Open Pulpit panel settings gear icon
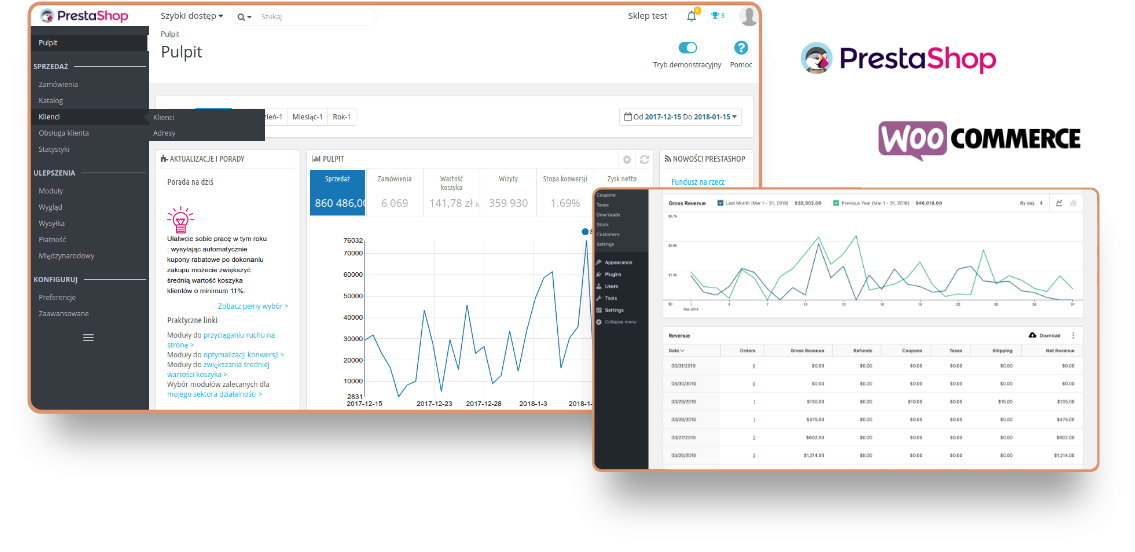The height and width of the screenshot is (552, 1135). (627, 159)
